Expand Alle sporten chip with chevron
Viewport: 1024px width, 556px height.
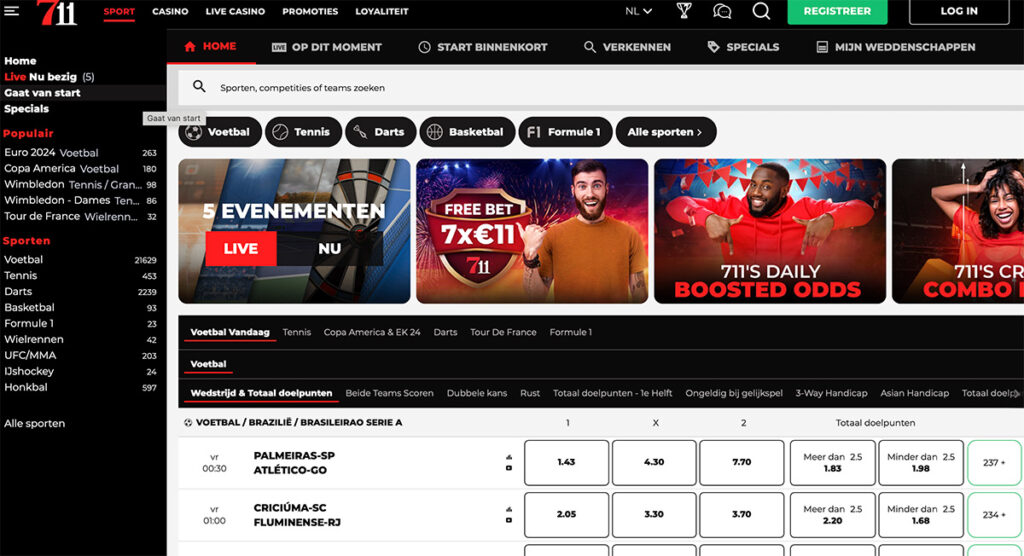coord(665,132)
